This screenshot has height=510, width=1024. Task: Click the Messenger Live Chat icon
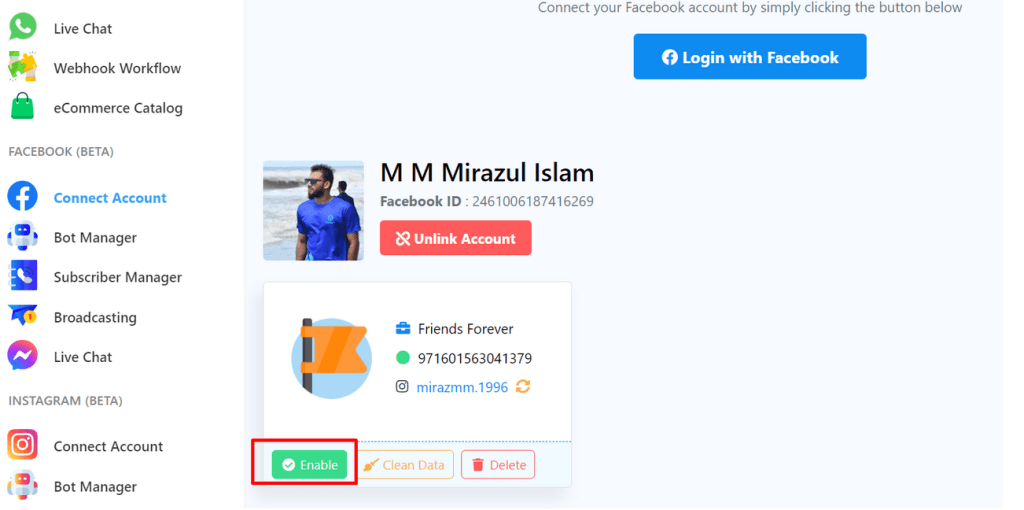coord(22,357)
